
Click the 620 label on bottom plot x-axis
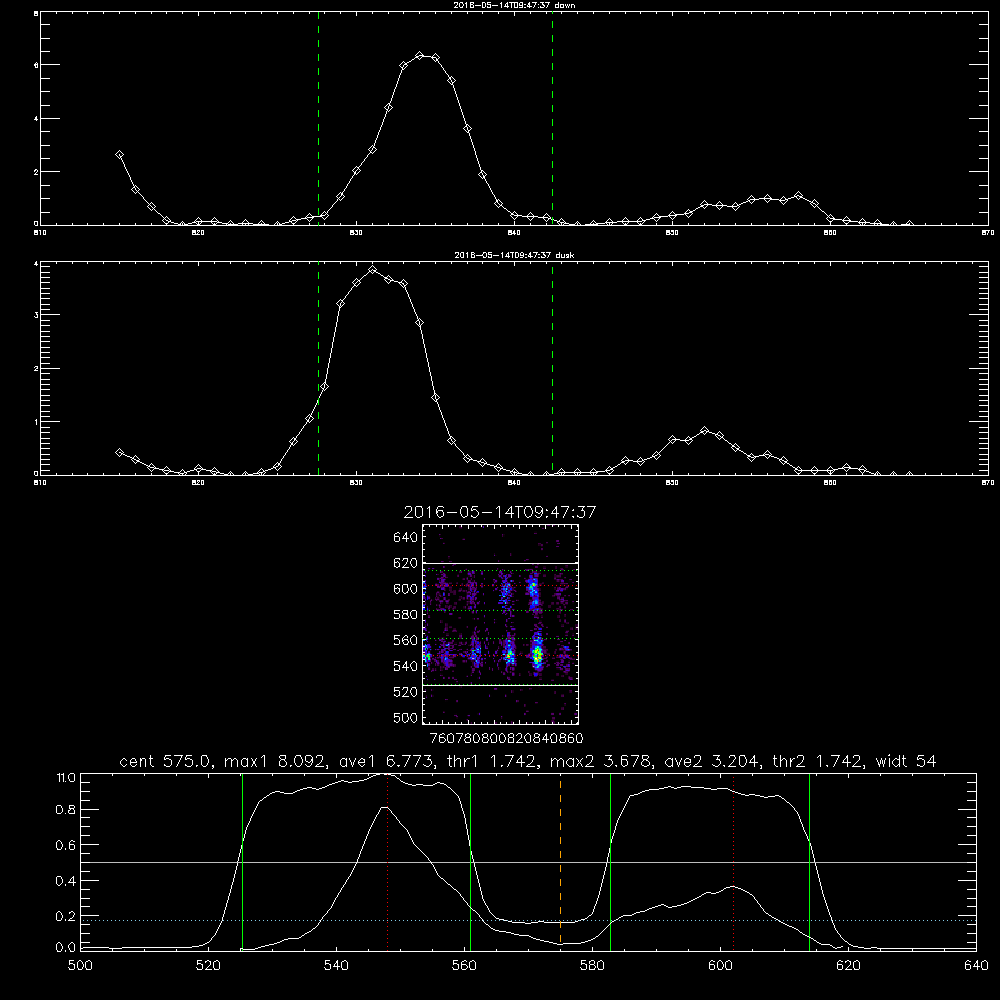(x=849, y=966)
